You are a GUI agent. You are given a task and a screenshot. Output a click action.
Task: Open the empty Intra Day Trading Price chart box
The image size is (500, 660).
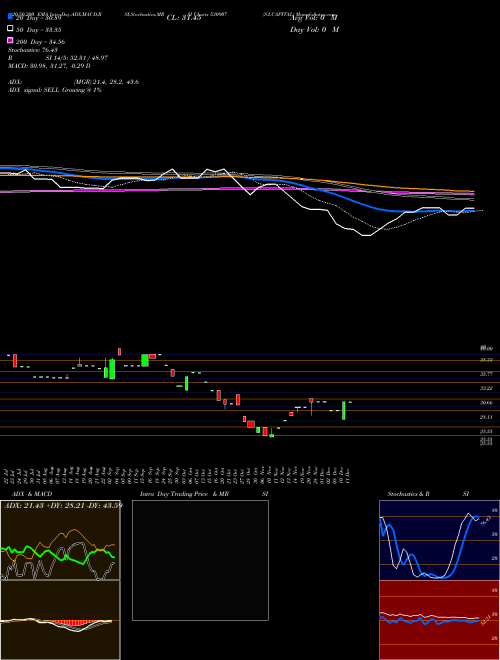pos(200,560)
